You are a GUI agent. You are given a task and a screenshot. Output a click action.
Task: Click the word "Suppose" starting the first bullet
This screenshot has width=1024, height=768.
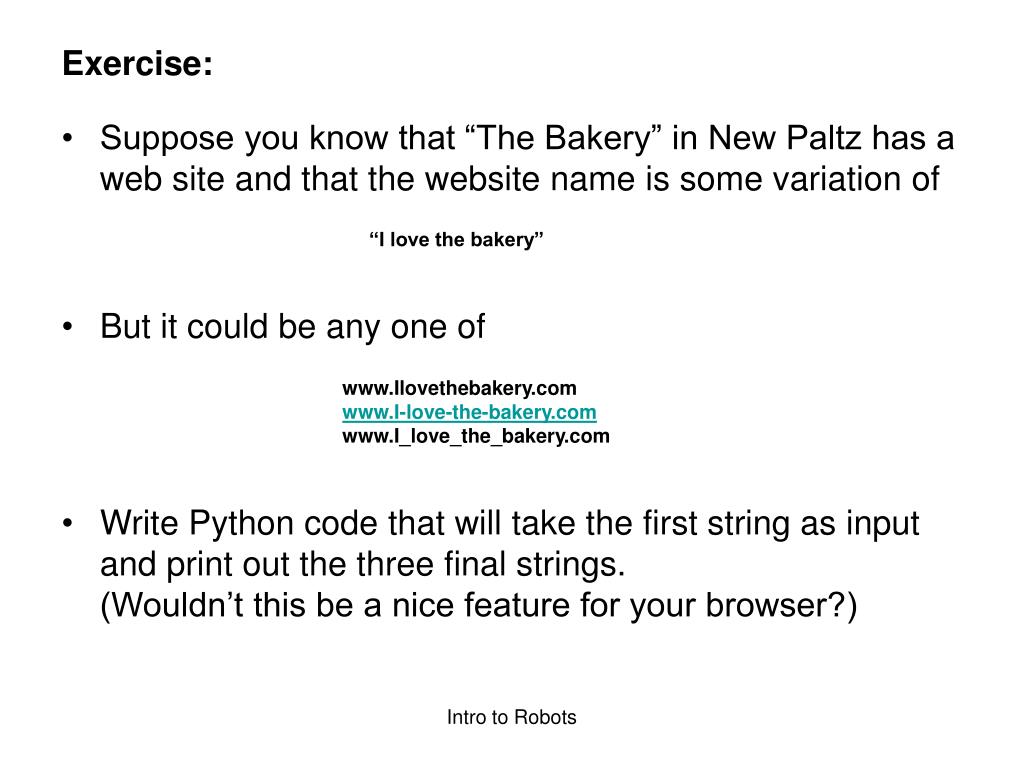tap(167, 138)
